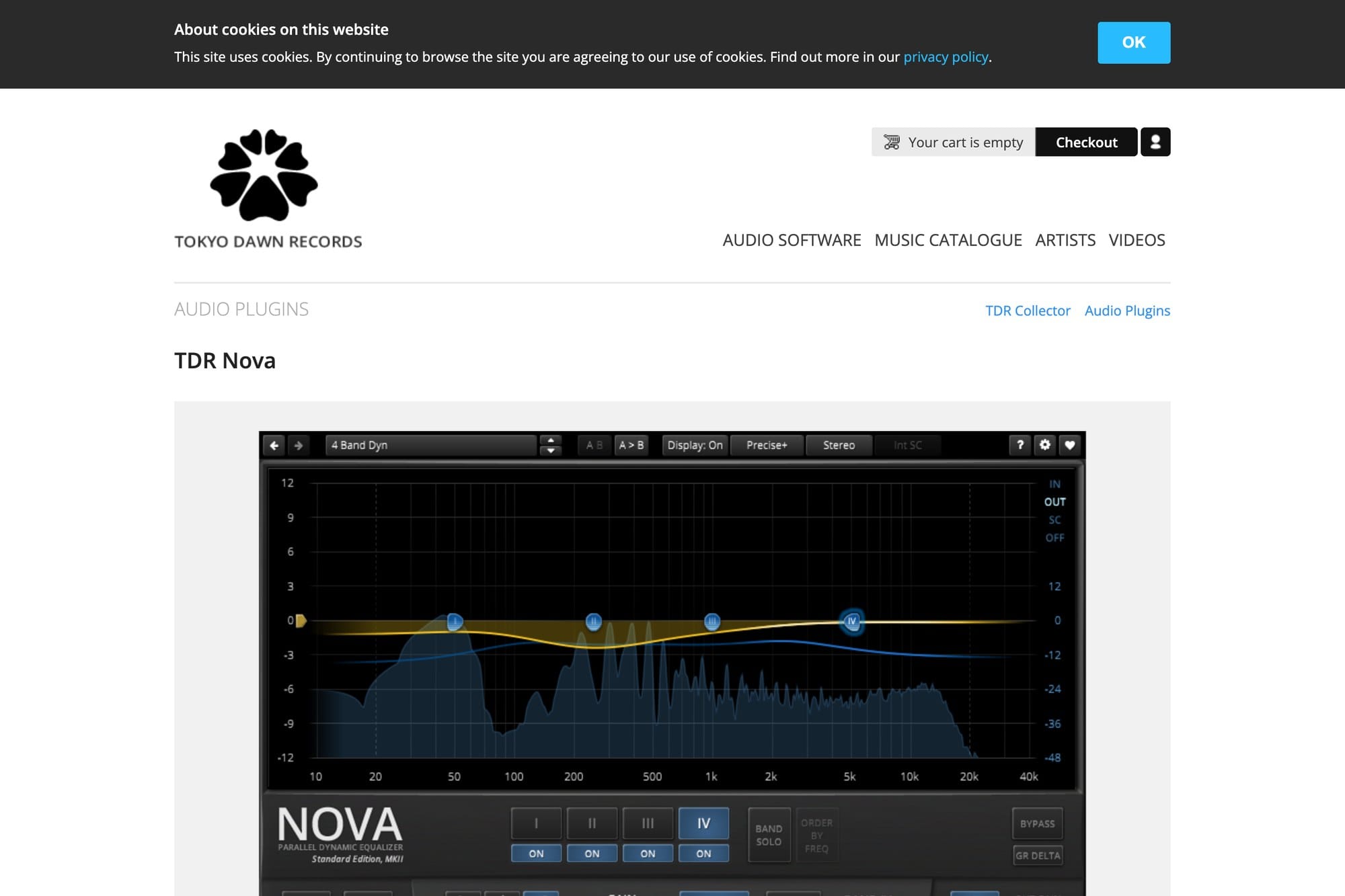Click the undo back arrow in Nova
The height and width of the screenshot is (896, 1345).
[274, 445]
